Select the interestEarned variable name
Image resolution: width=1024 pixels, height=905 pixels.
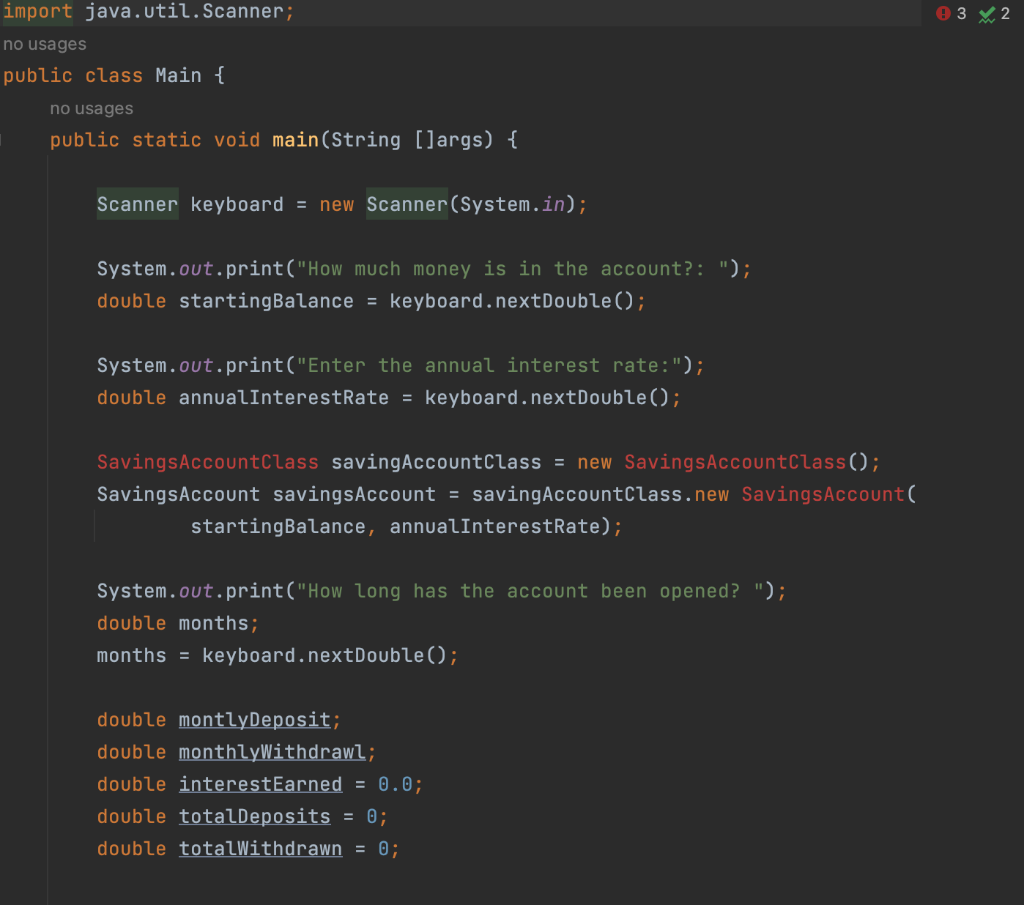(x=260, y=783)
